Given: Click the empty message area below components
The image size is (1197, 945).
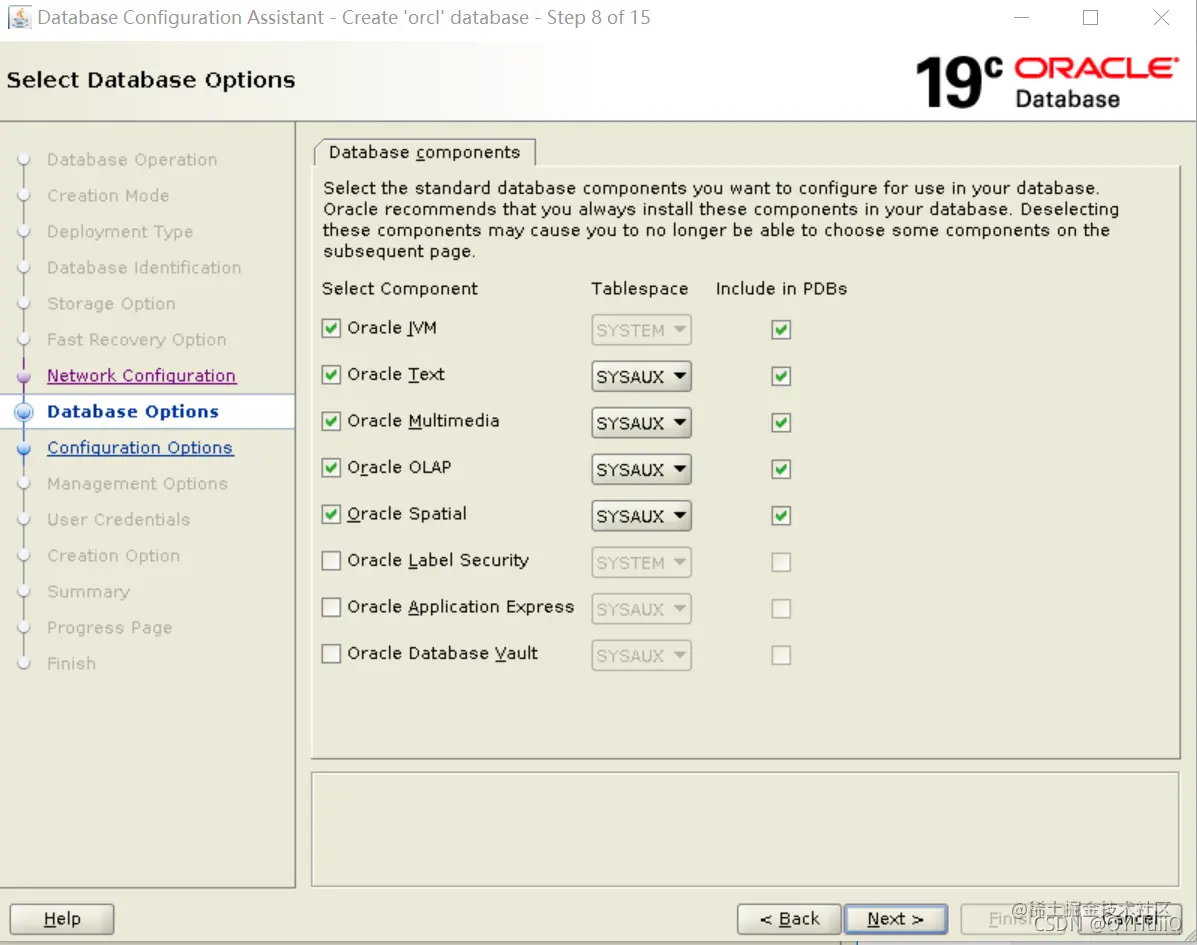Looking at the screenshot, I should [745, 829].
